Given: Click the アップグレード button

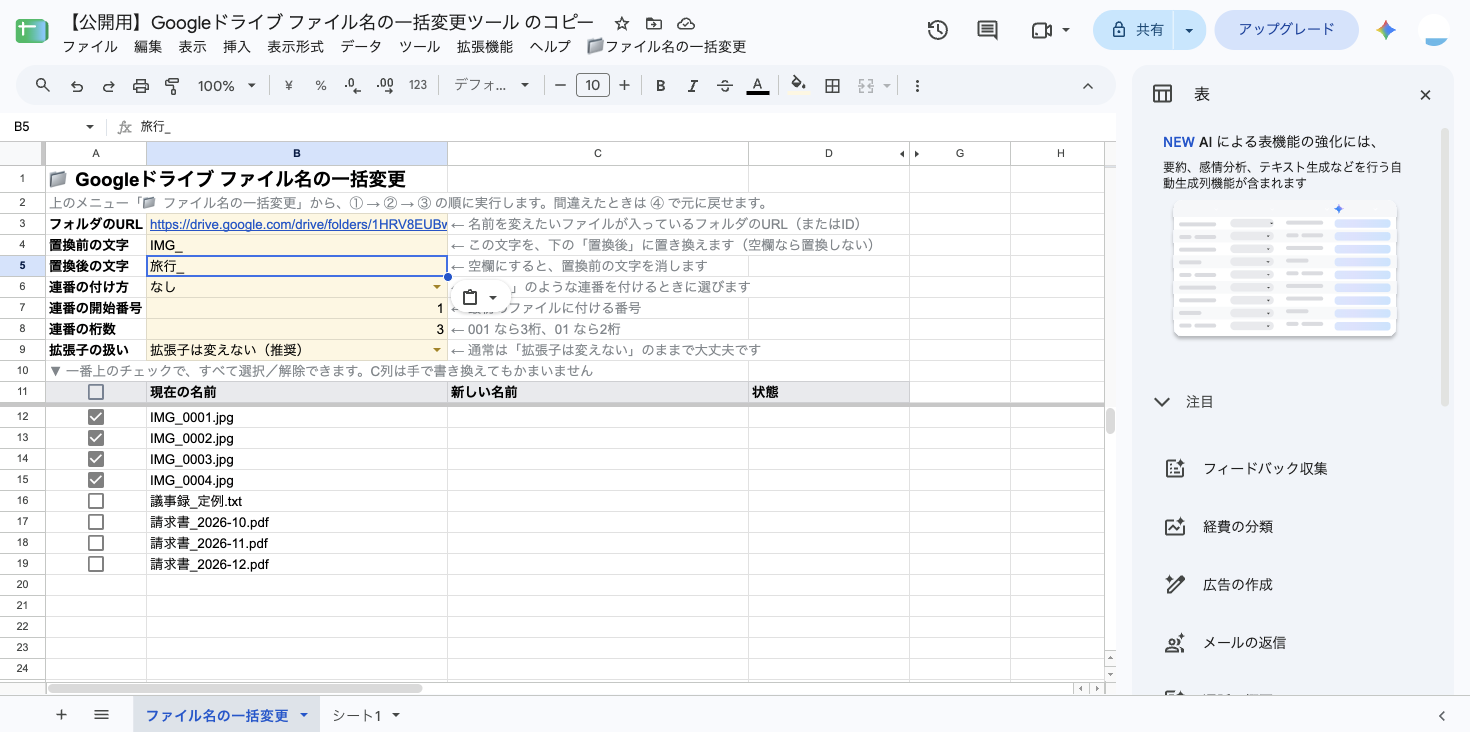Looking at the screenshot, I should (x=1286, y=30).
